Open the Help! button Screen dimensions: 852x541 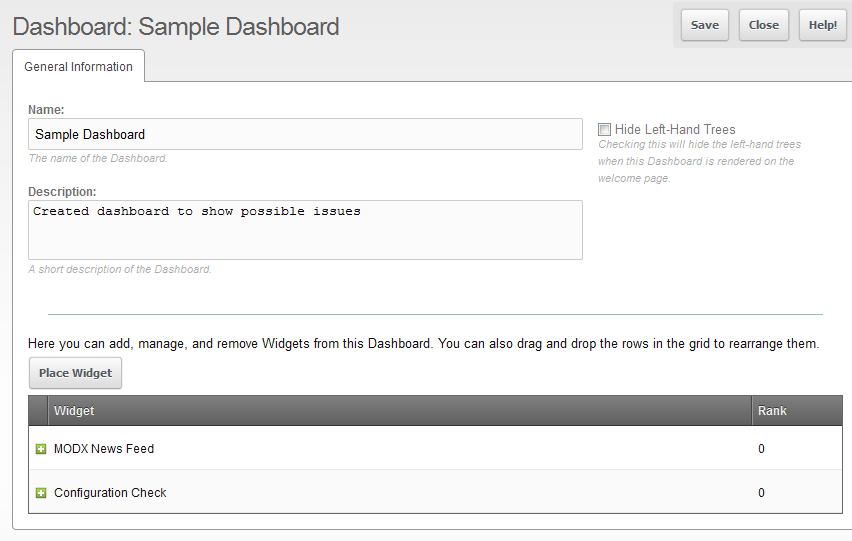point(822,25)
